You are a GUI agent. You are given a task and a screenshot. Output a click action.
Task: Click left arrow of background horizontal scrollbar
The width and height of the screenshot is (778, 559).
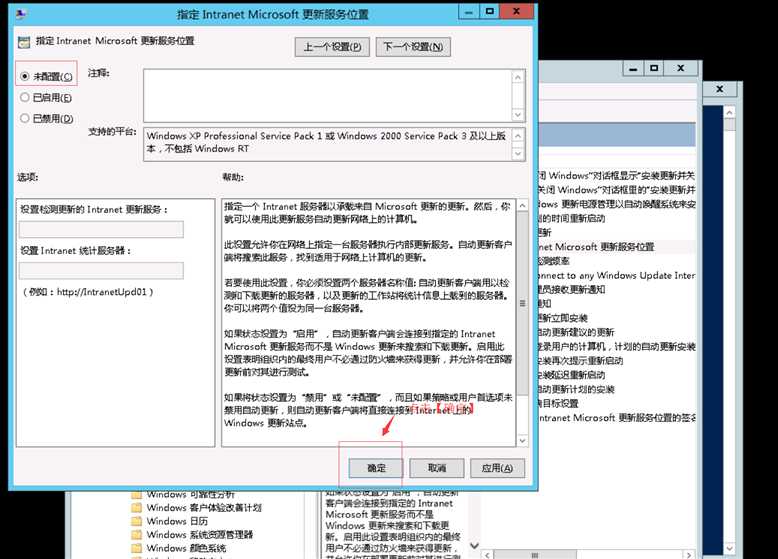(x=488, y=555)
